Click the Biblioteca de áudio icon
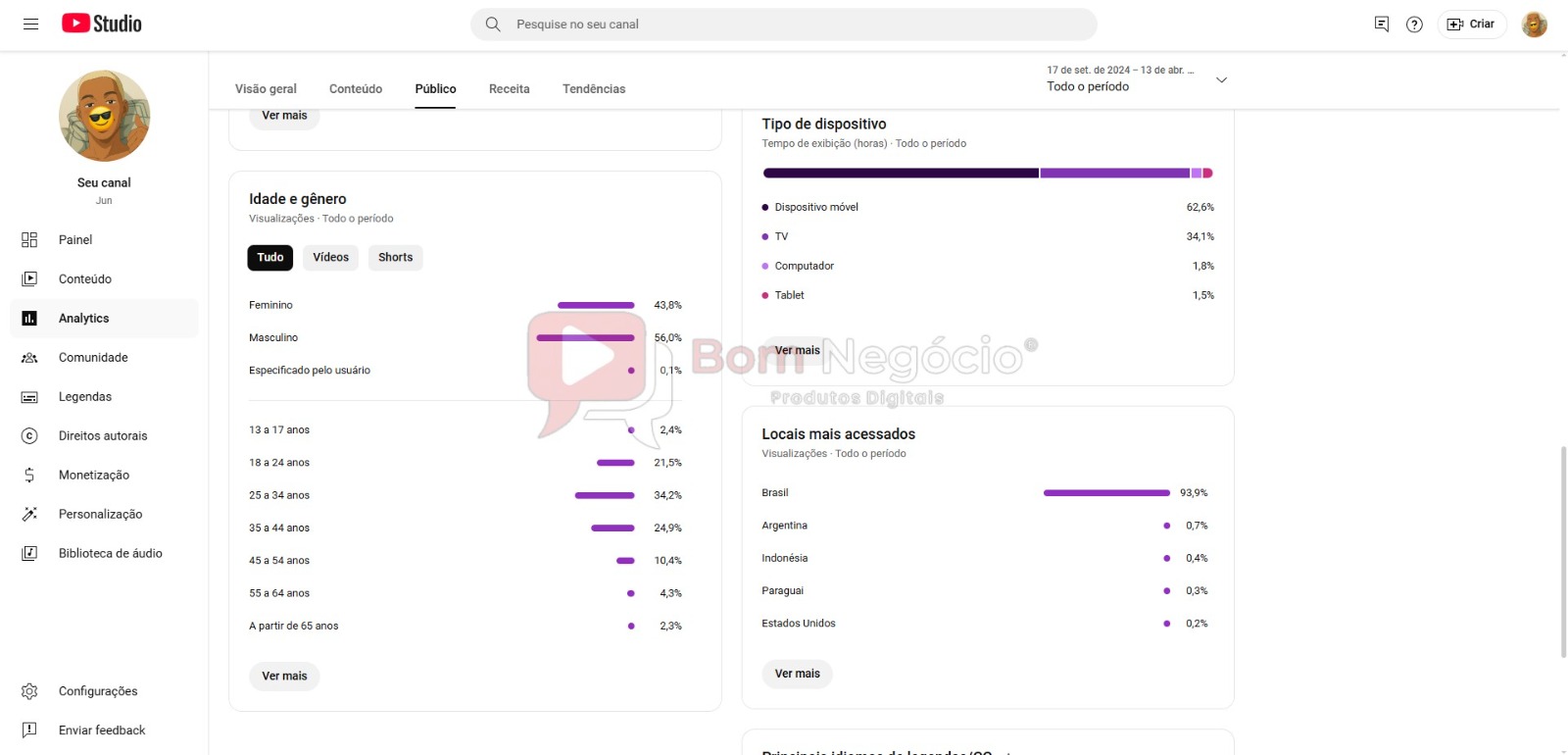This screenshot has height=755, width=1568. (x=29, y=554)
